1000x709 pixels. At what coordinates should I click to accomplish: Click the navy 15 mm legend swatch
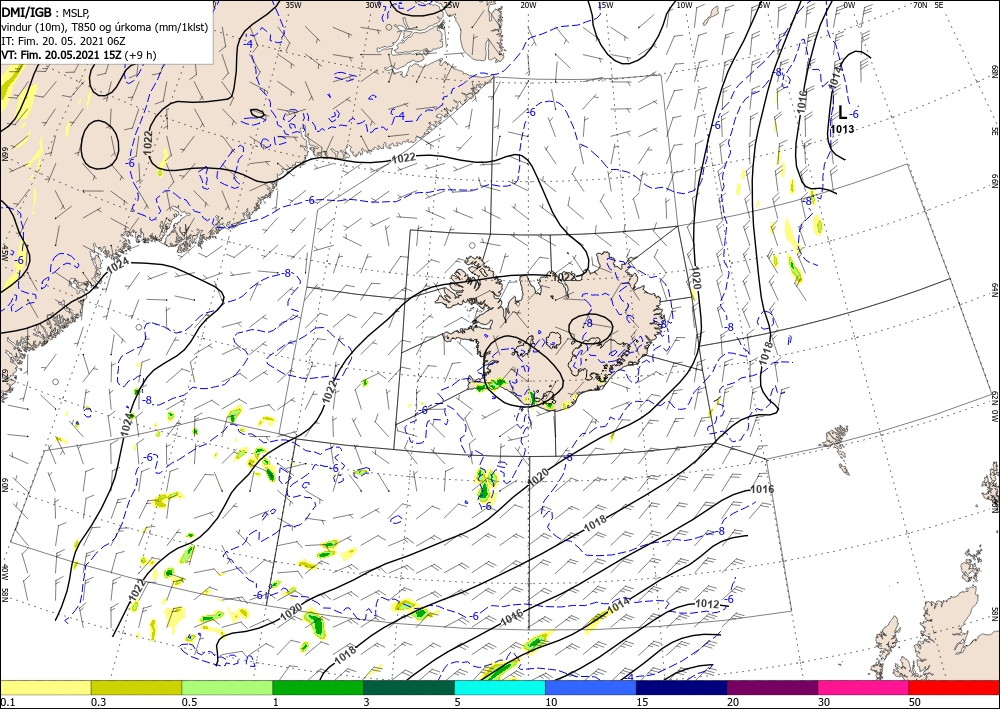tap(682, 687)
